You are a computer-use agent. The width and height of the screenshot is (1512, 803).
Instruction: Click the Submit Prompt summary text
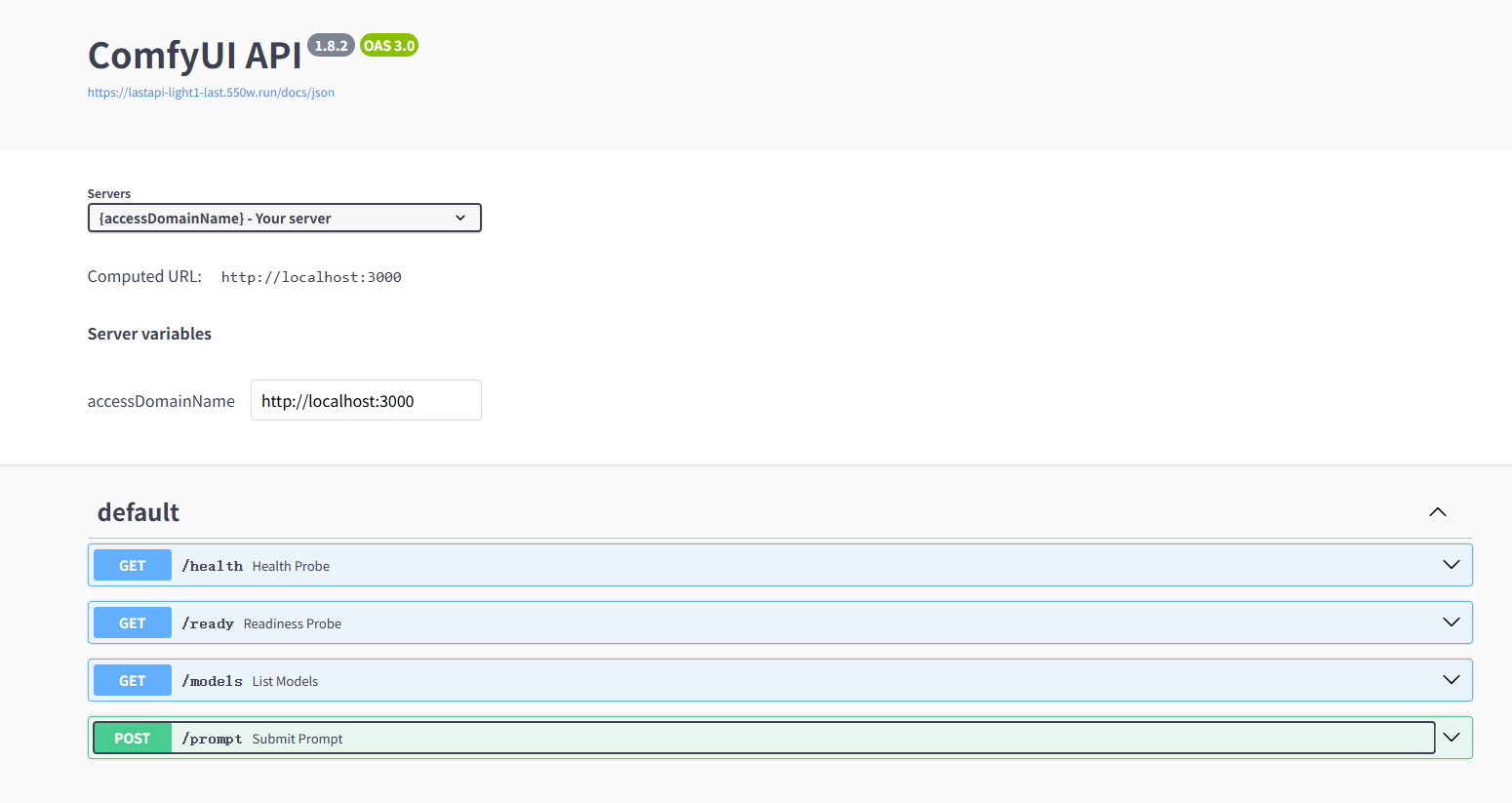(298, 739)
